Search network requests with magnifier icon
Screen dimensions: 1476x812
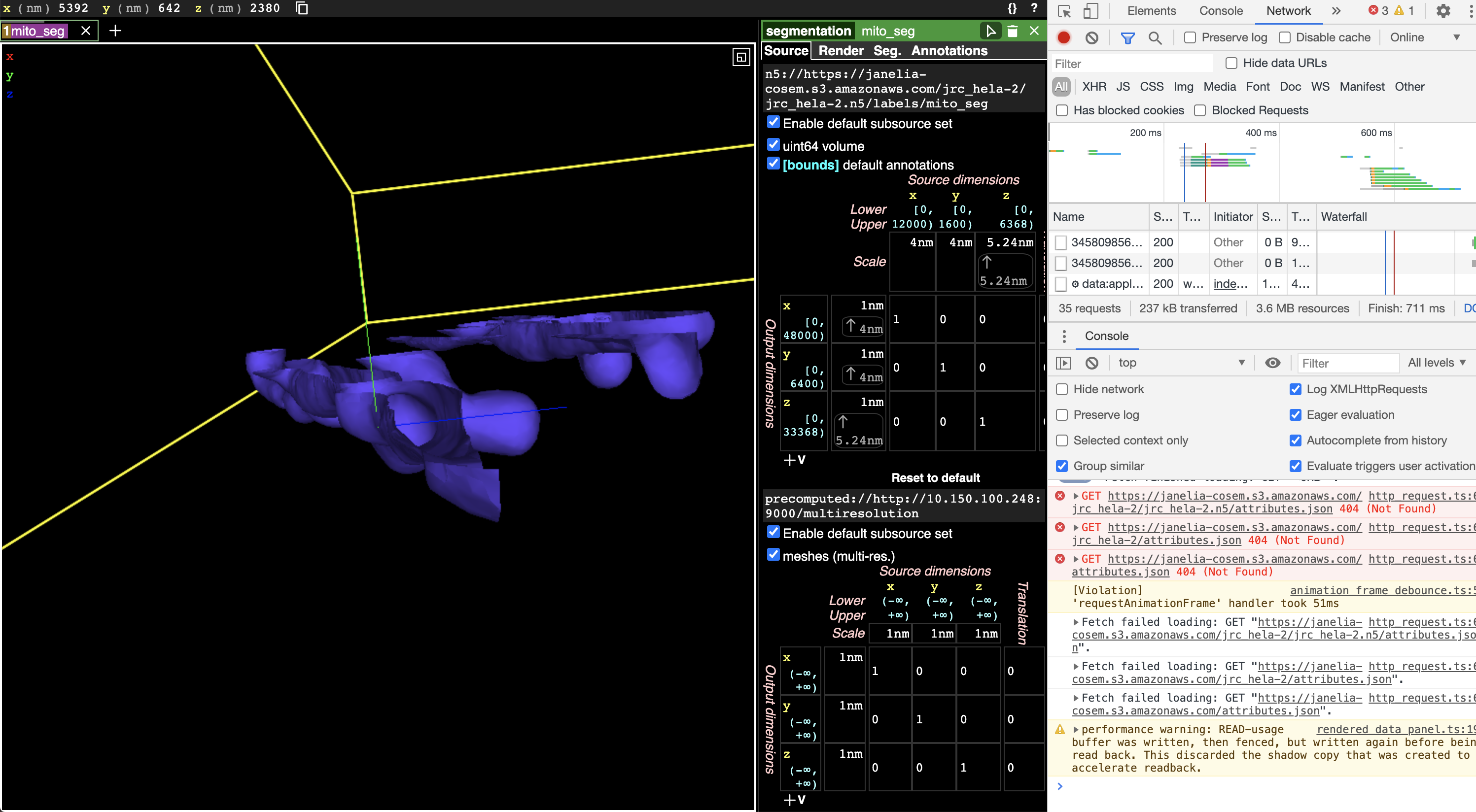pyautogui.click(x=1155, y=38)
